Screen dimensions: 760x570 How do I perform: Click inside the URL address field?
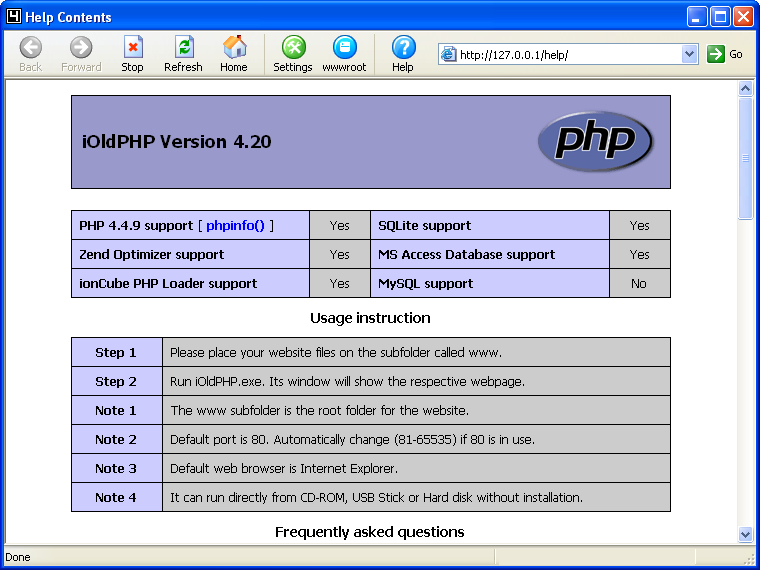click(569, 54)
